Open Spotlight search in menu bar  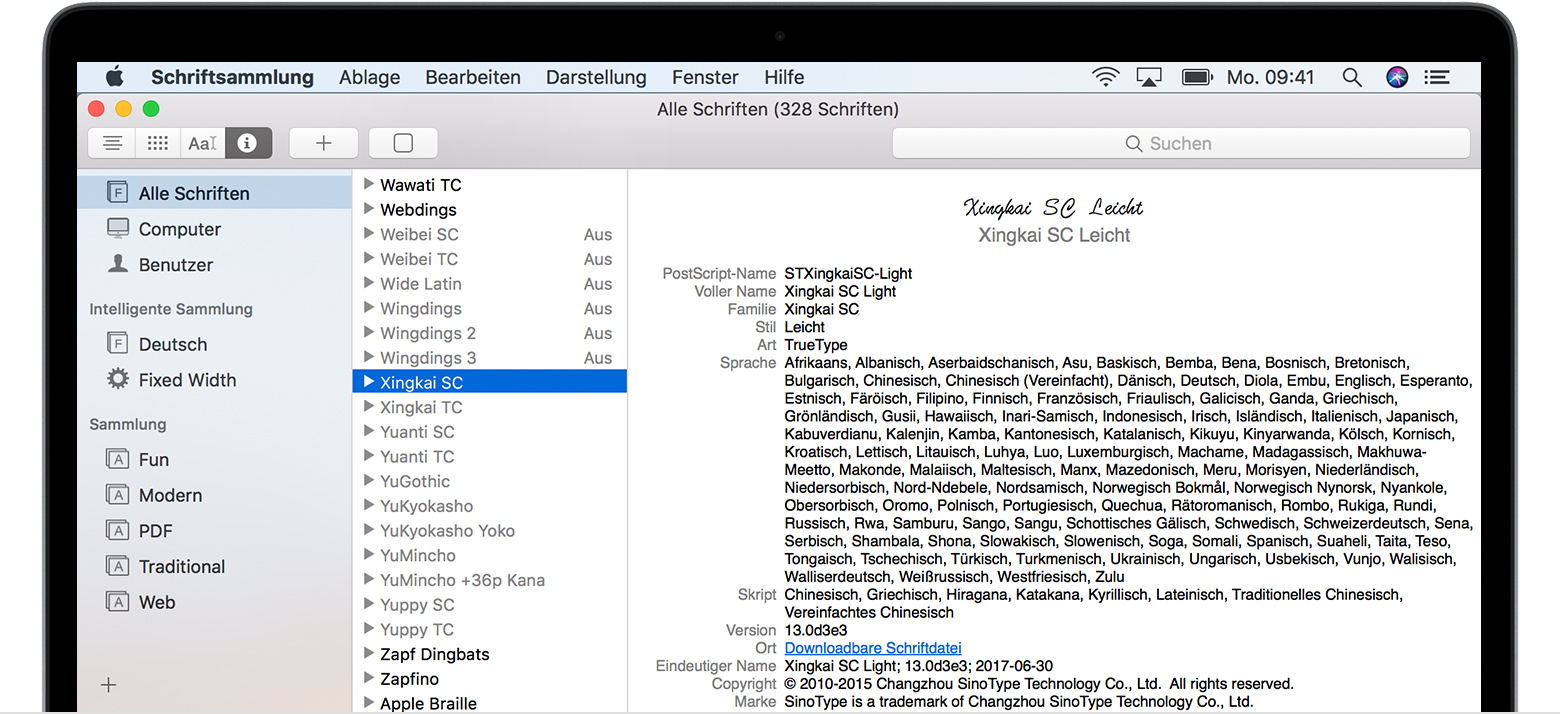(1352, 77)
